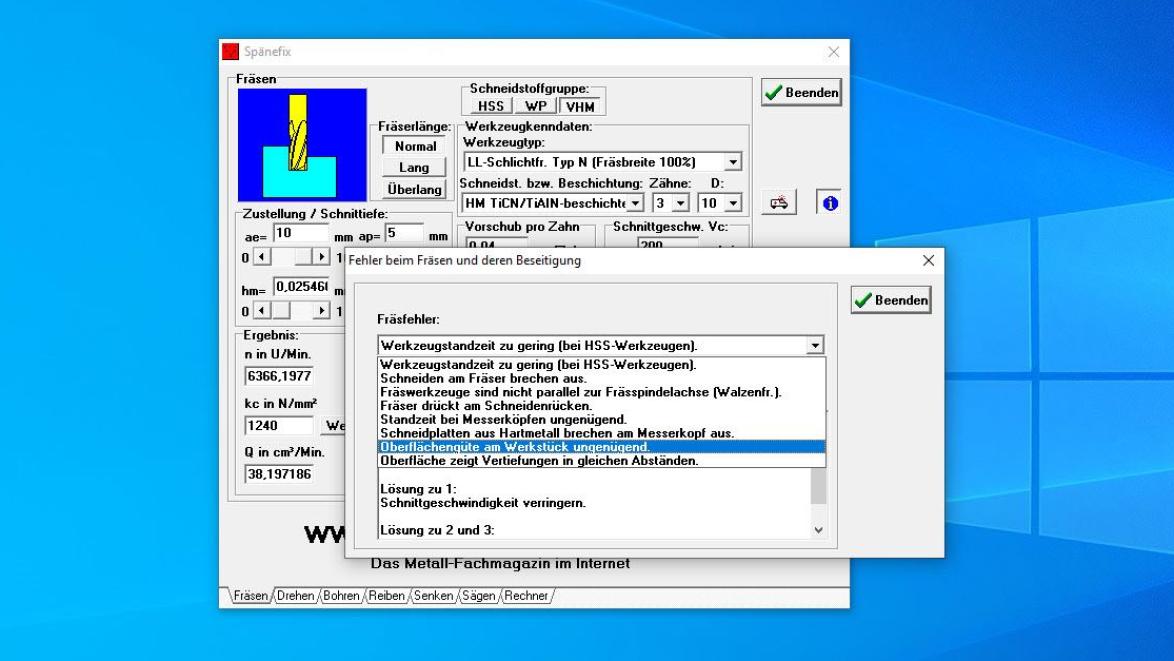Choose 'Werkzeugstandzeit zu gering' in the open list
Image resolution: width=1174 pixels, height=661 pixels.
(601, 365)
